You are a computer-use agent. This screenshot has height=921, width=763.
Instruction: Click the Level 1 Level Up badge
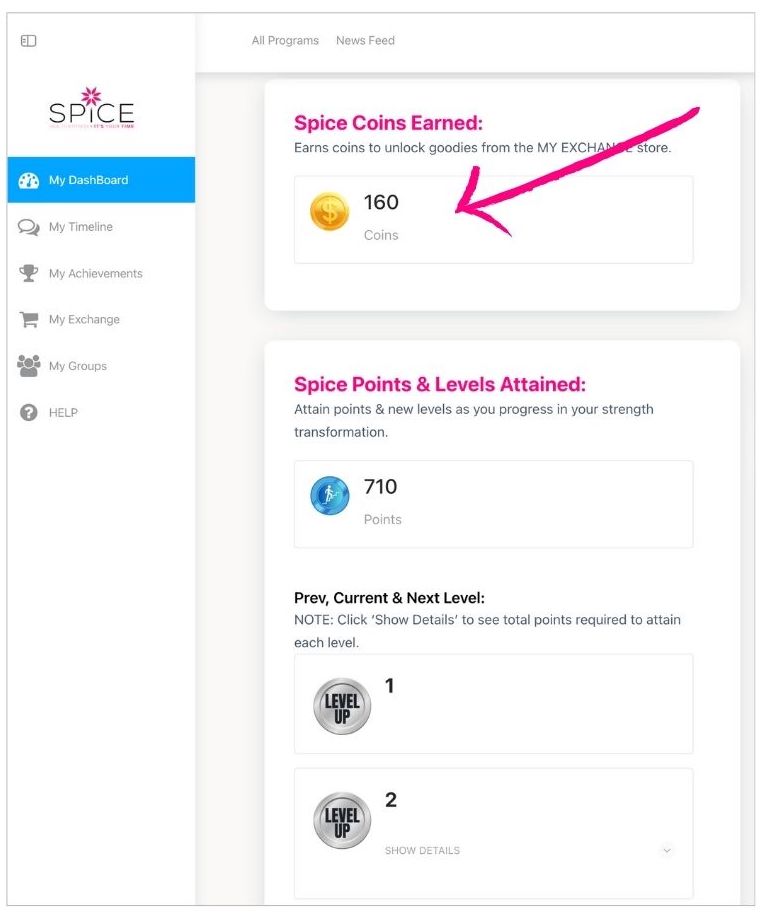pos(342,706)
